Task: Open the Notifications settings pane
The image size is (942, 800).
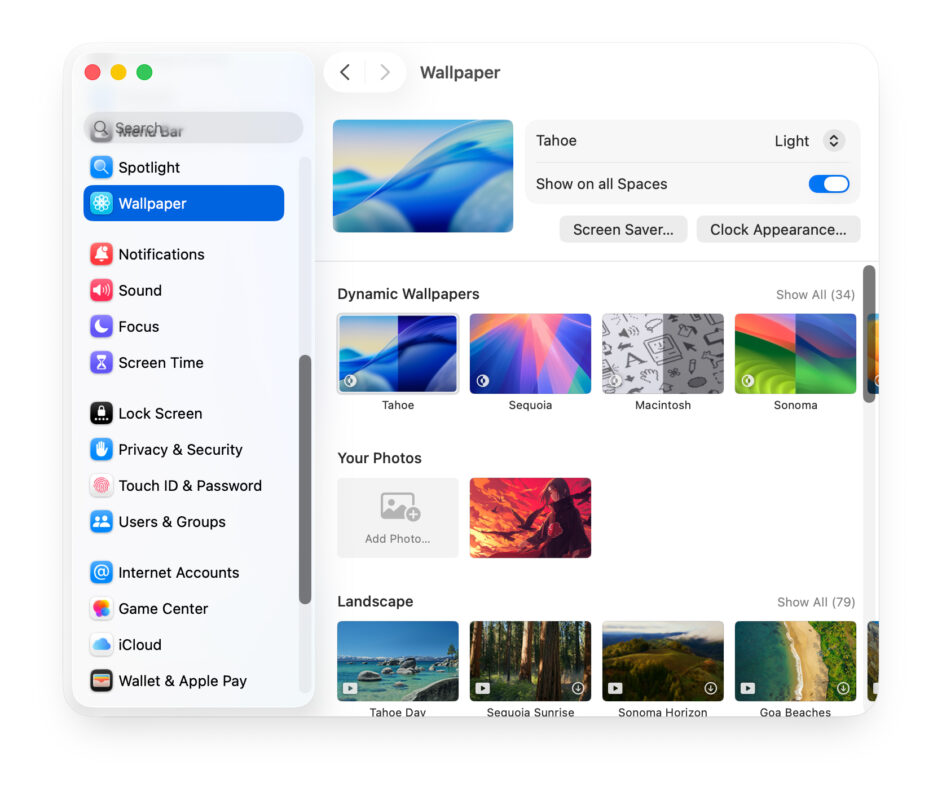Action: [184, 254]
